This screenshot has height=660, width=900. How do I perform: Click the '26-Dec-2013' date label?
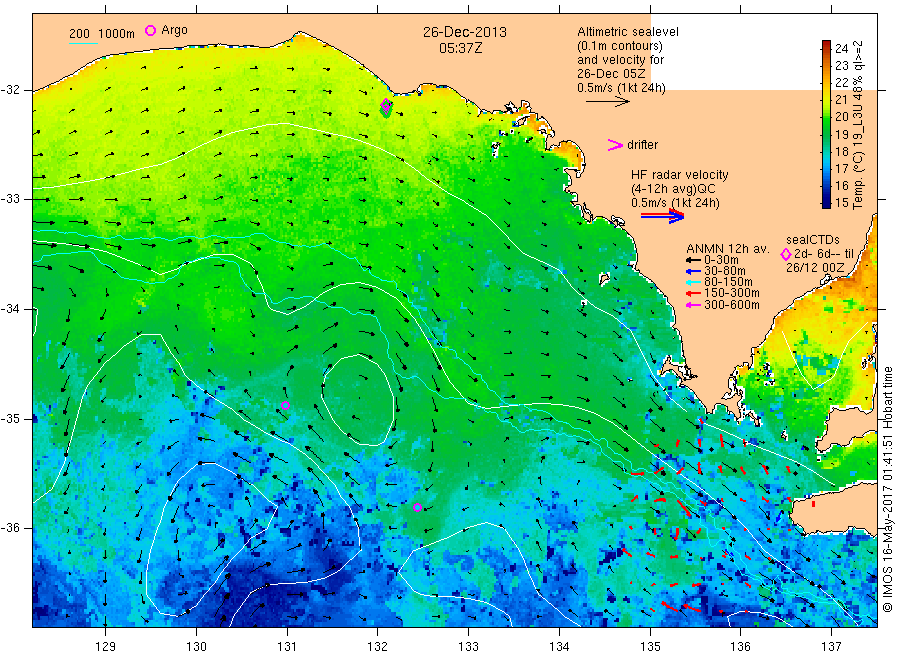[465, 32]
